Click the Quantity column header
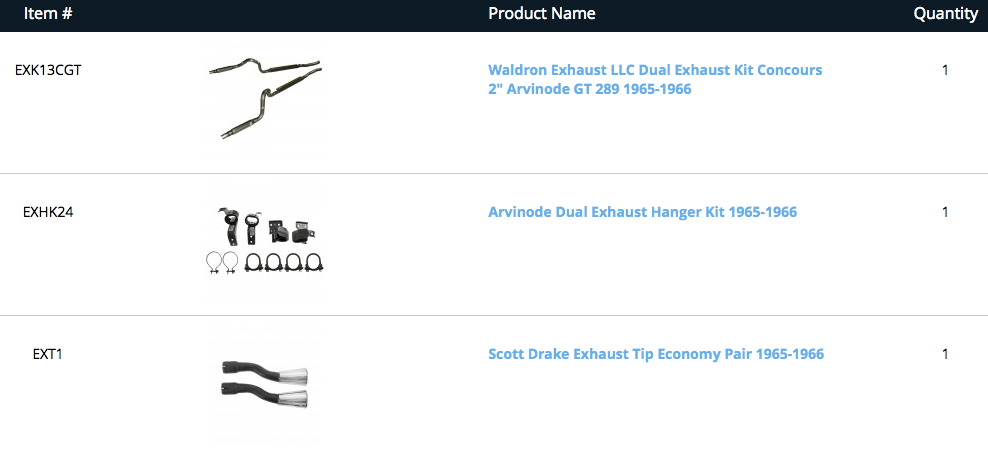The height and width of the screenshot is (455, 988). pos(945,14)
